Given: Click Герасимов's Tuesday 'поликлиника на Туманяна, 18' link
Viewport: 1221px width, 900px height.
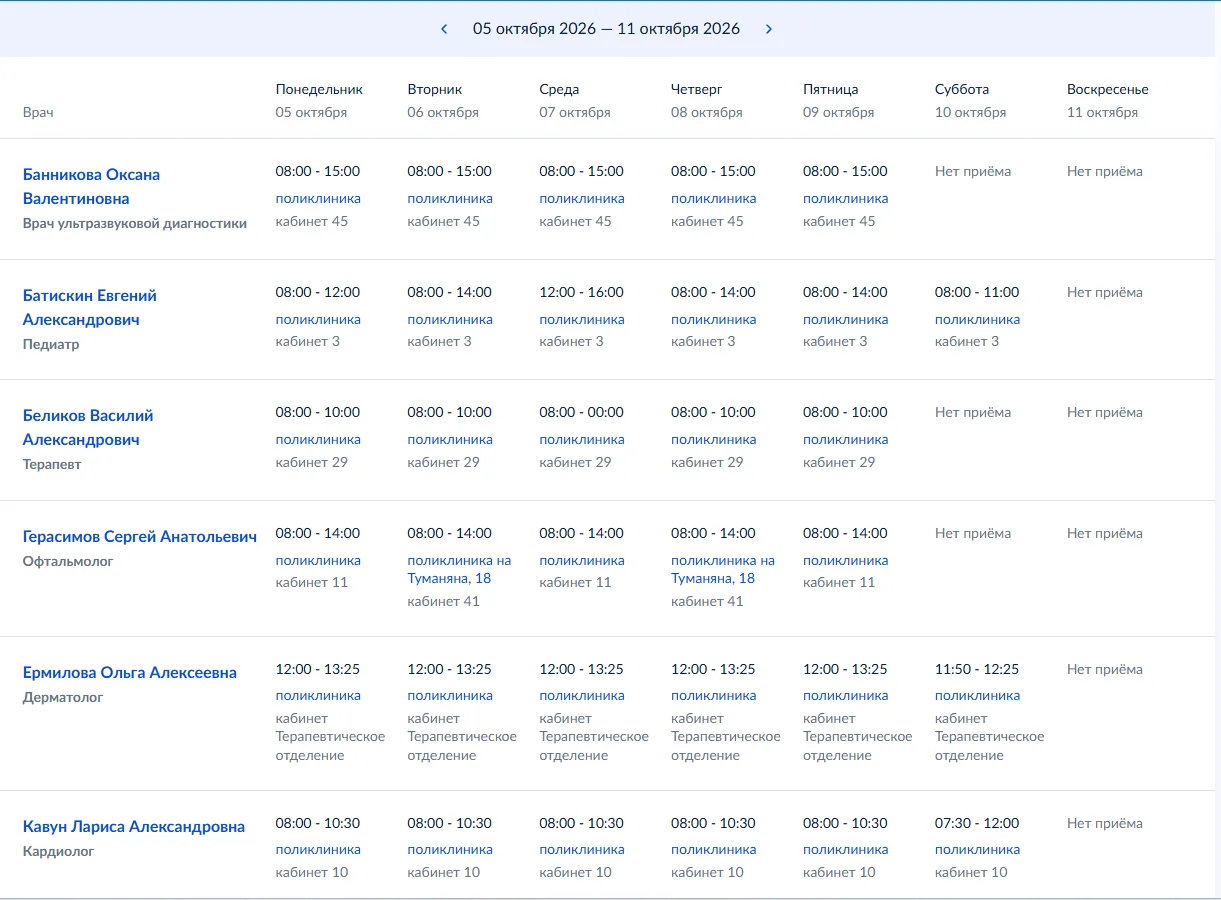Looking at the screenshot, I should [459, 569].
